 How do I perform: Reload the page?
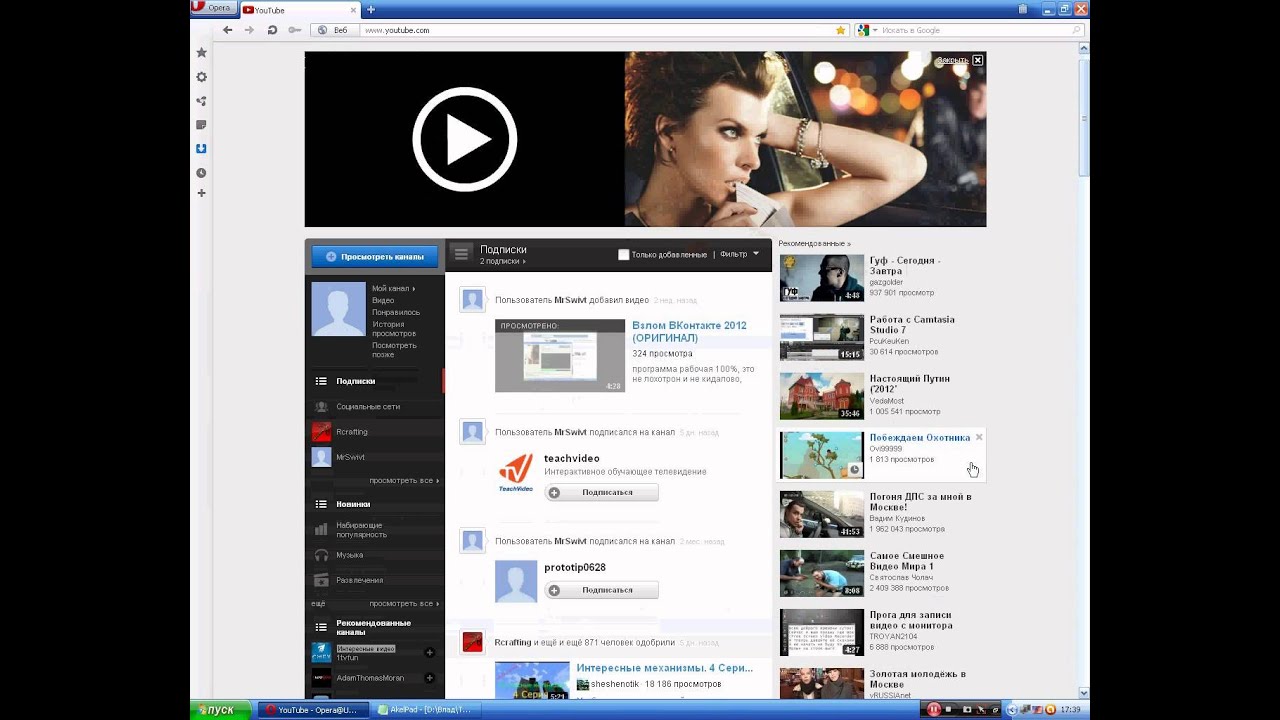(x=272, y=30)
